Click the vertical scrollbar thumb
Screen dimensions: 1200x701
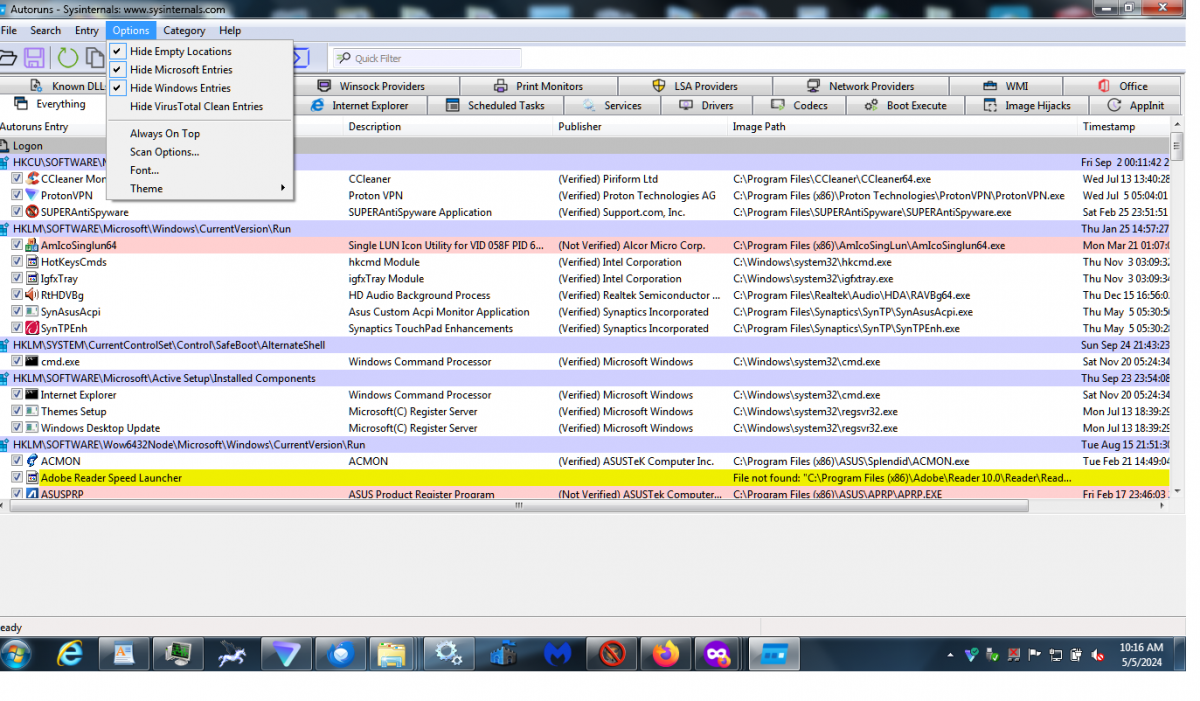1179,148
